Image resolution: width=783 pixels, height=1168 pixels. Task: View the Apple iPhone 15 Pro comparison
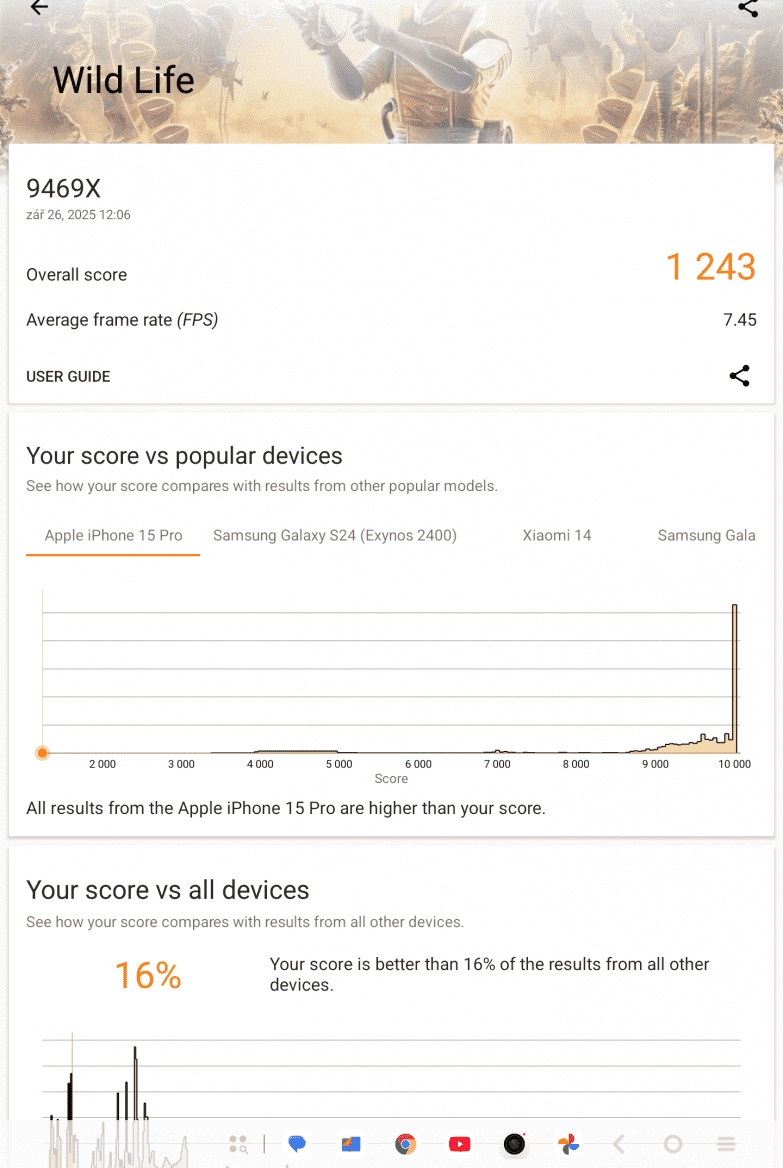(x=112, y=535)
